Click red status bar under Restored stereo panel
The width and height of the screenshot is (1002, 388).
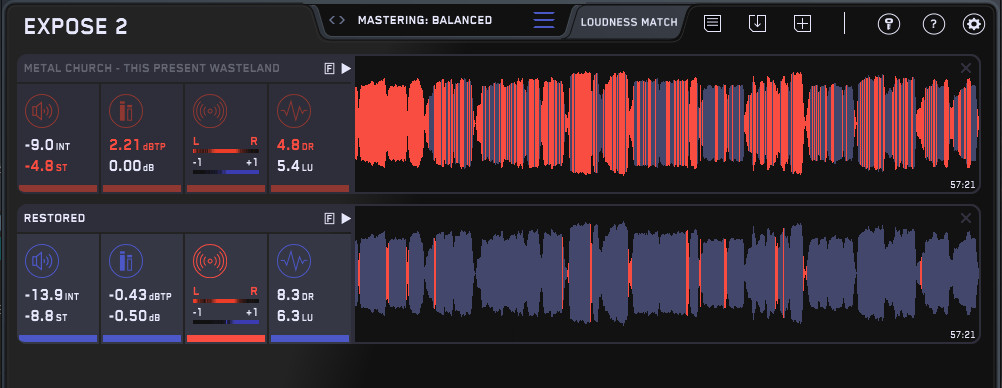point(226,338)
